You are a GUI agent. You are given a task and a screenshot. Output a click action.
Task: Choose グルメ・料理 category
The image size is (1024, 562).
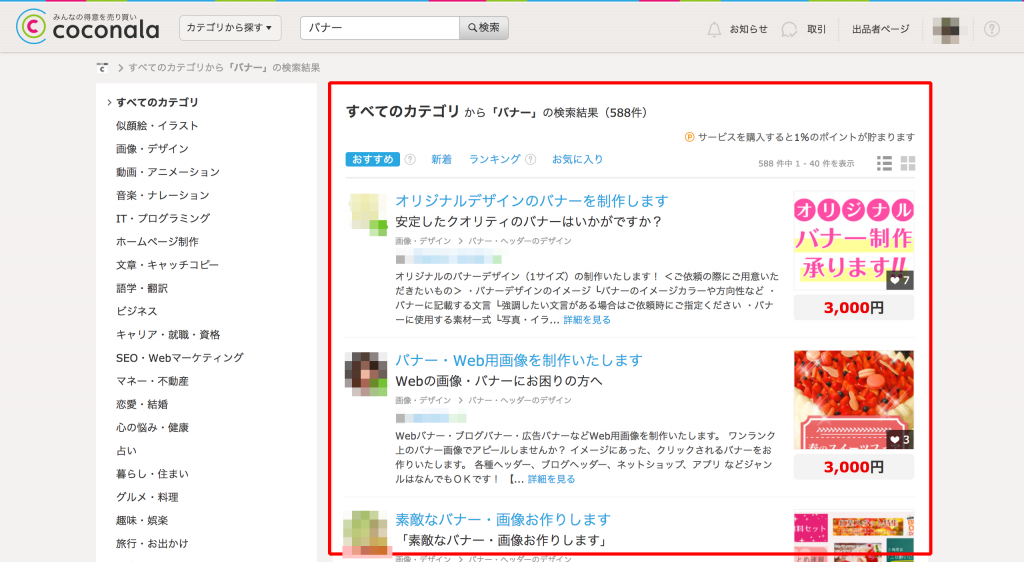click(147, 497)
